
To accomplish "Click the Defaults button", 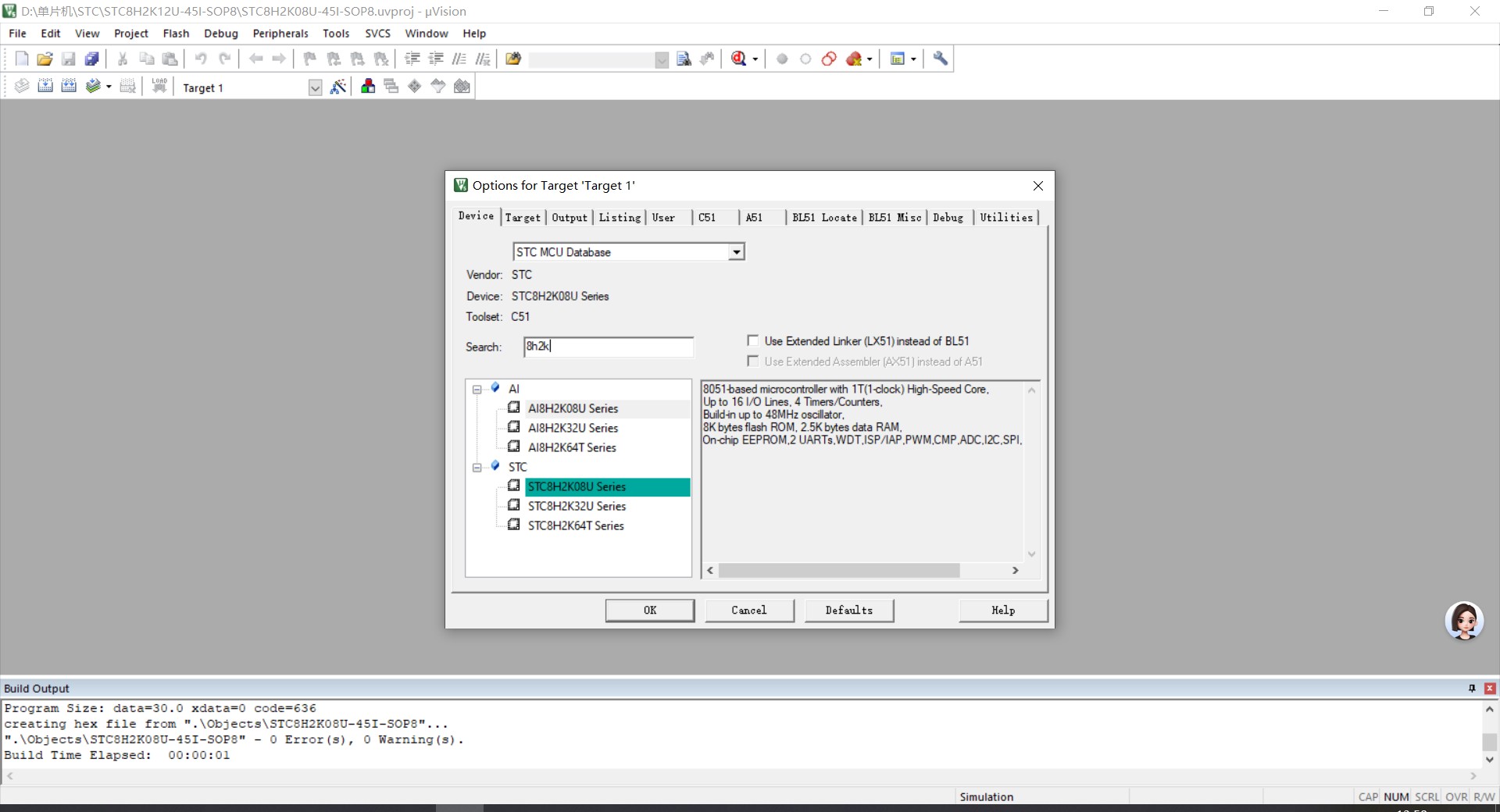I will click(849, 611).
